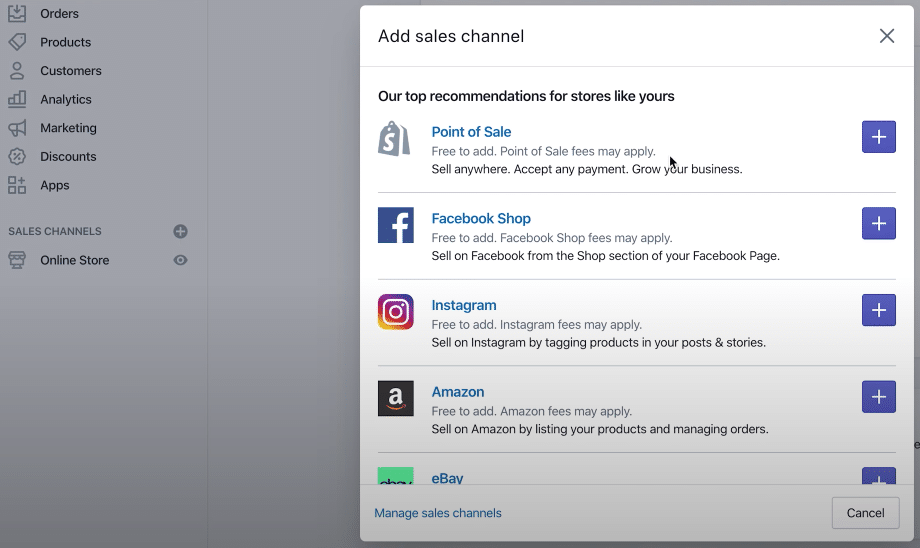Open the Amazon channel link
This screenshot has height=548, width=920.
pyautogui.click(x=458, y=391)
